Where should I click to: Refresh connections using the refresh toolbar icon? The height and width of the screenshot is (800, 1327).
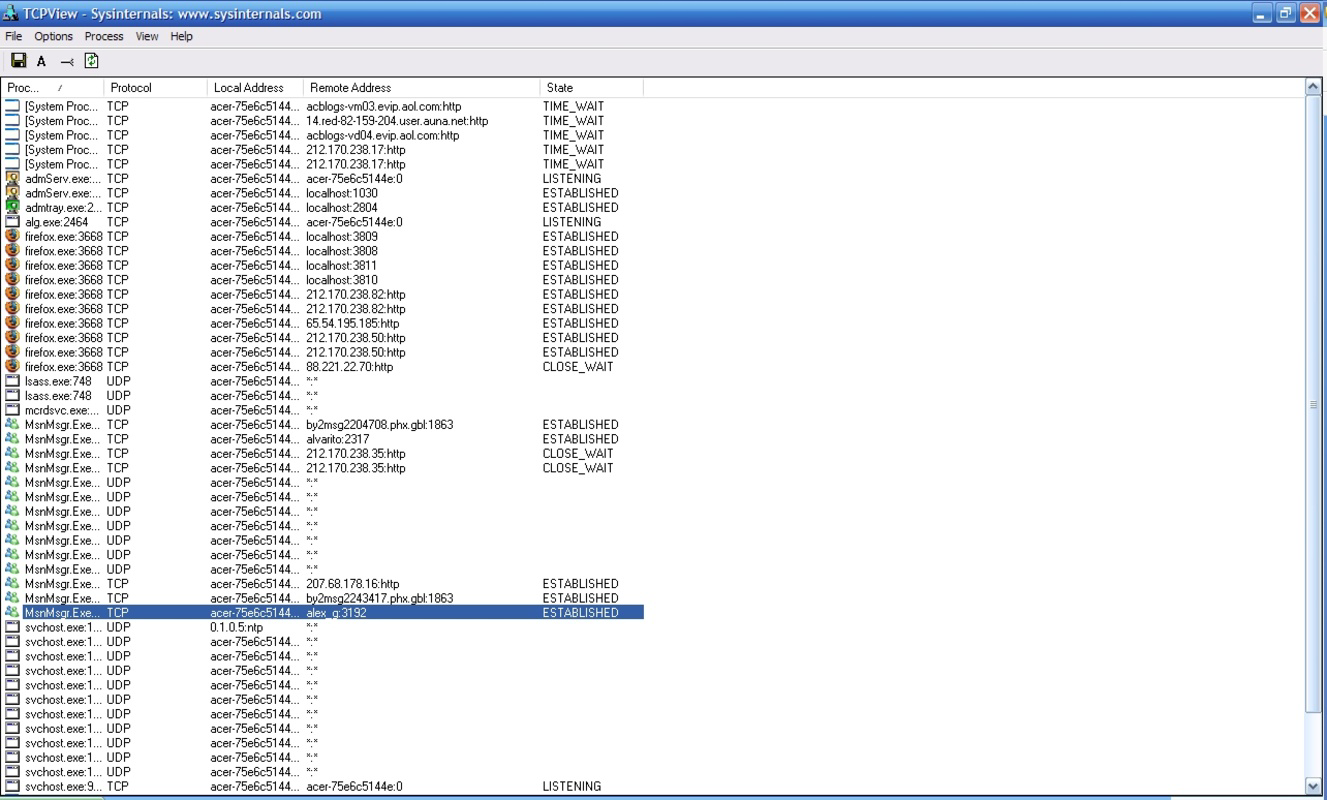point(89,60)
